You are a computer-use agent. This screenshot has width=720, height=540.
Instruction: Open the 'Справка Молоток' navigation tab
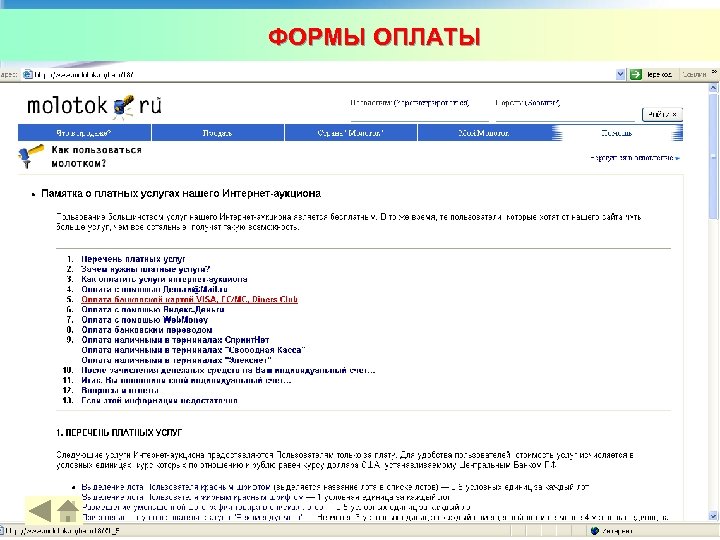click(x=350, y=133)
